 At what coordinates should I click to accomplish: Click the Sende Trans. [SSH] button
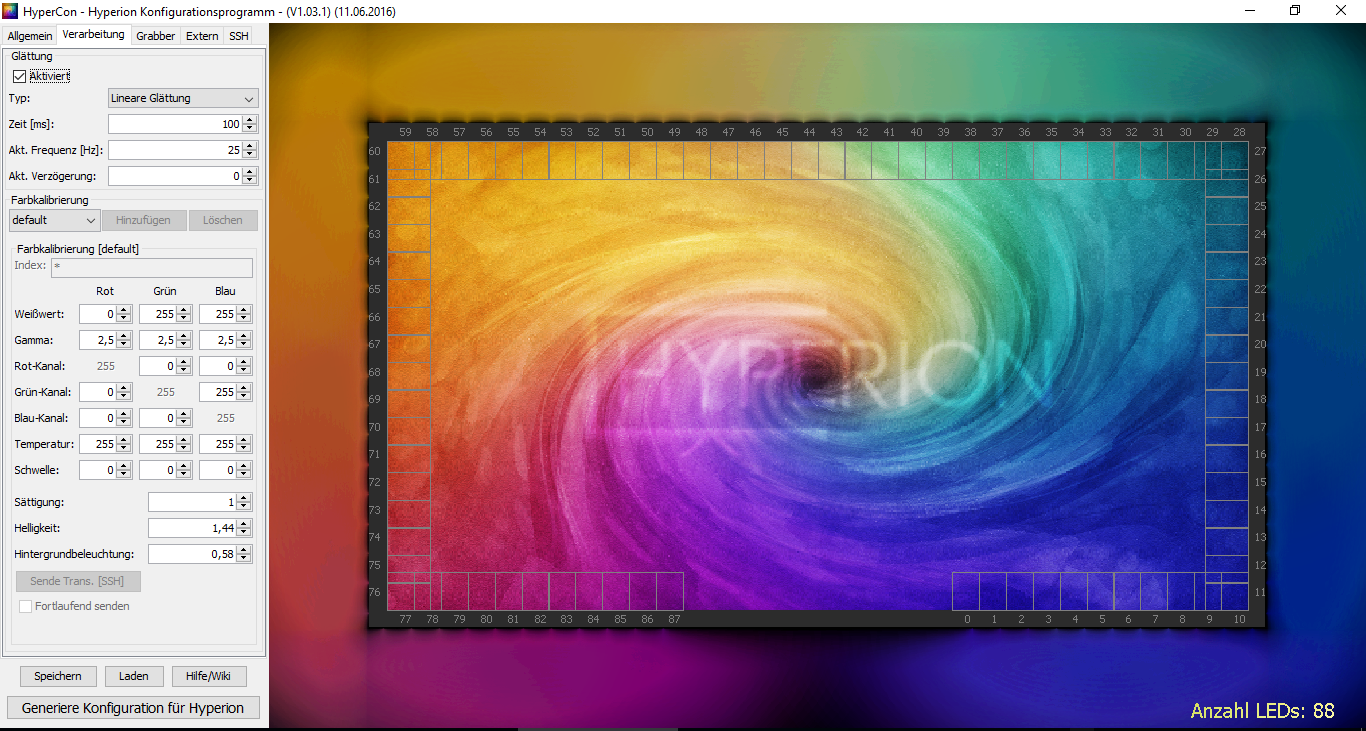click(x=78, y=581)
